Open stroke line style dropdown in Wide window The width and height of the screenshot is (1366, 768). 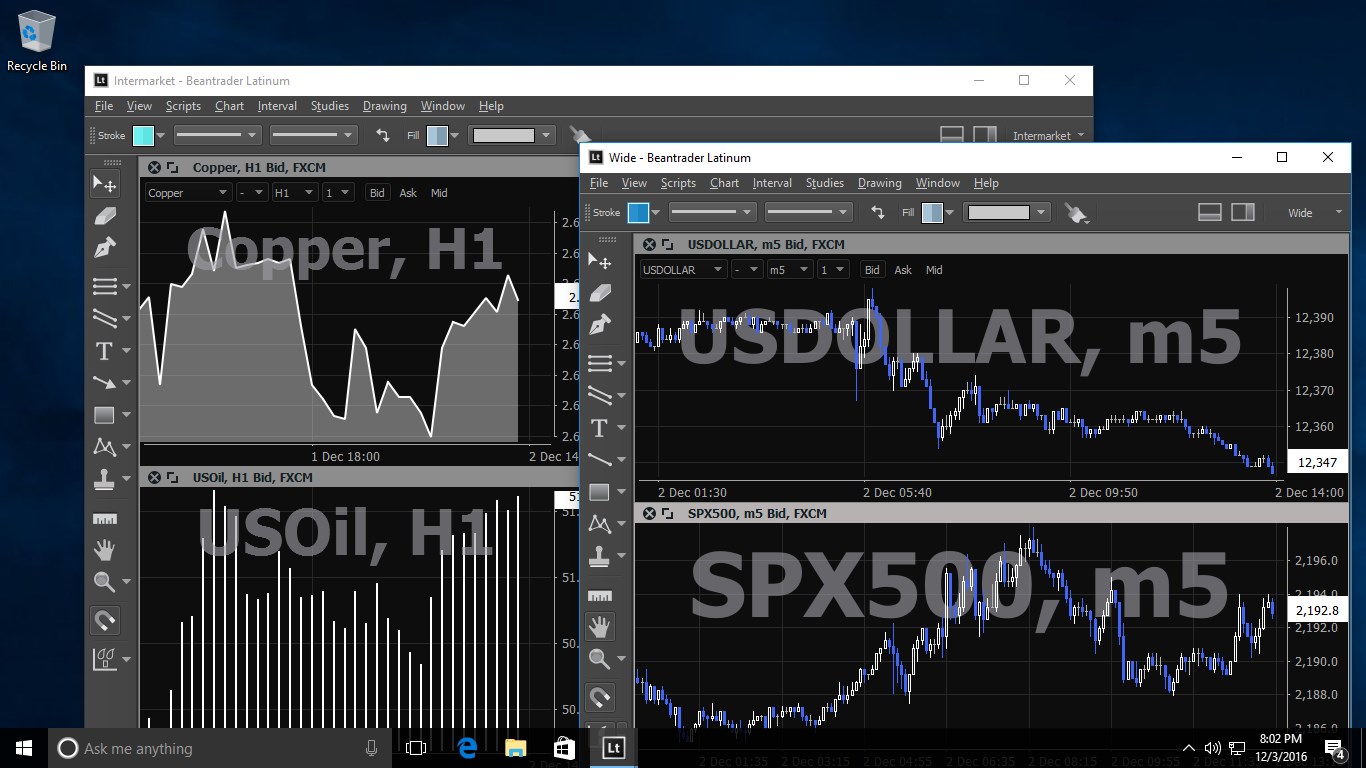pyautogui.click(x=711, y=212)
